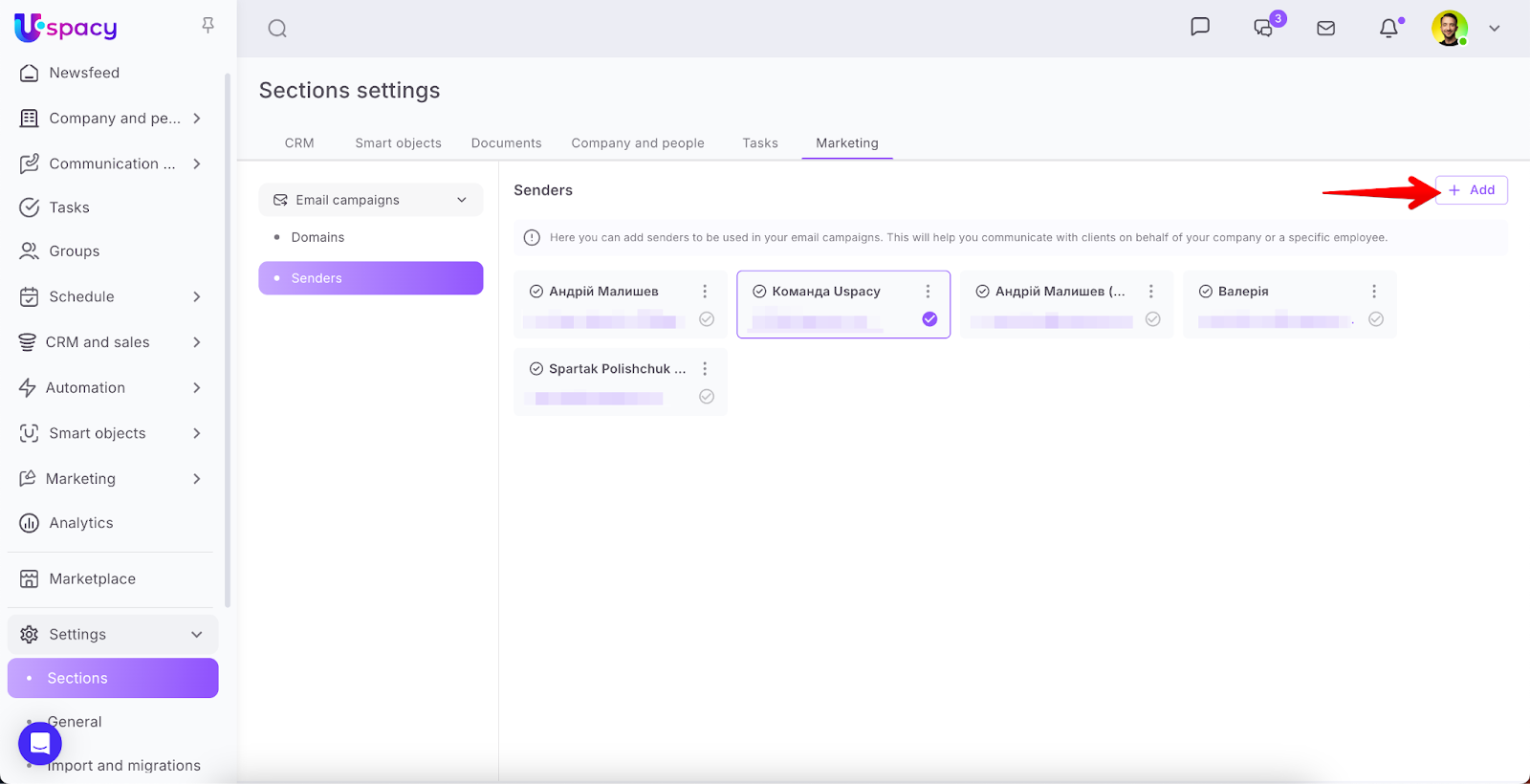Open the chat messages icon
Screen dimensions: 1530x784
tap(1200, 27)
